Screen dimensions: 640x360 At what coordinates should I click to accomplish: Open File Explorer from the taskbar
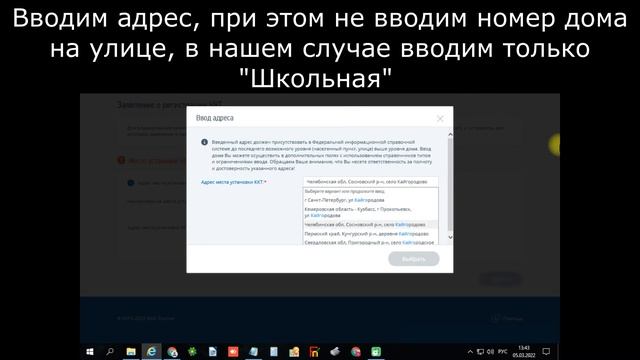[x=131, y=351]
